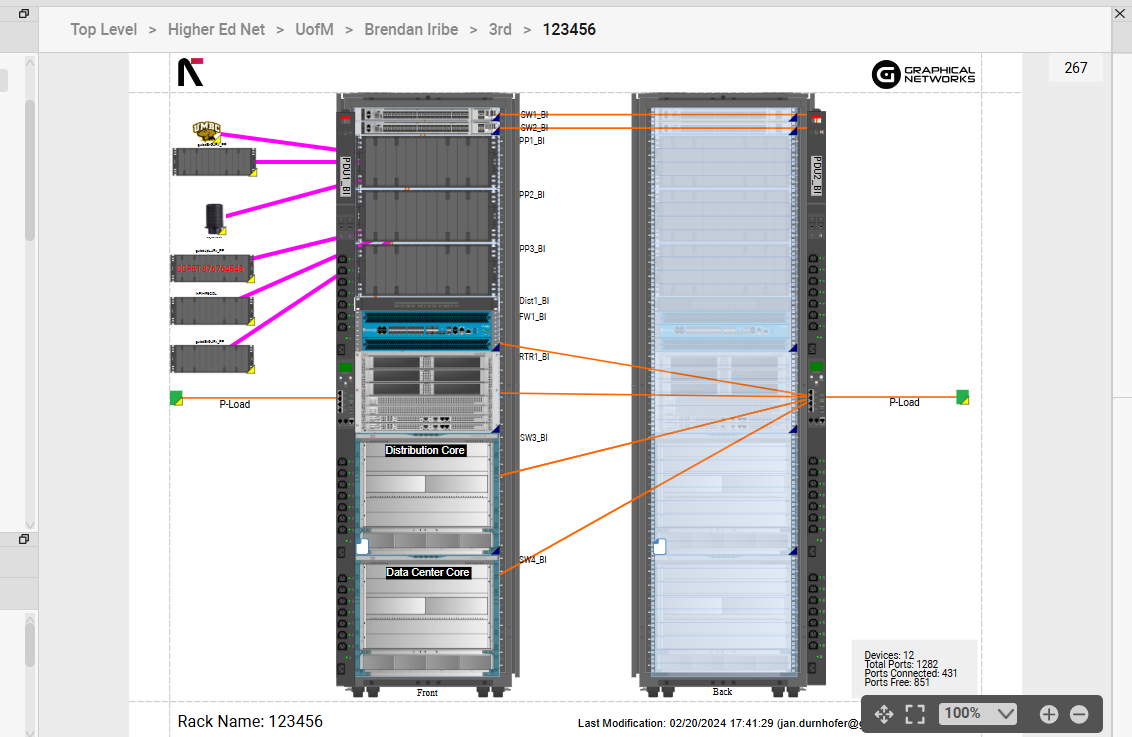Image resolution: width=1132 pixels, height=737 pixels.
Task: Click the Graphical Networks logo
Action: pos(923,74)
